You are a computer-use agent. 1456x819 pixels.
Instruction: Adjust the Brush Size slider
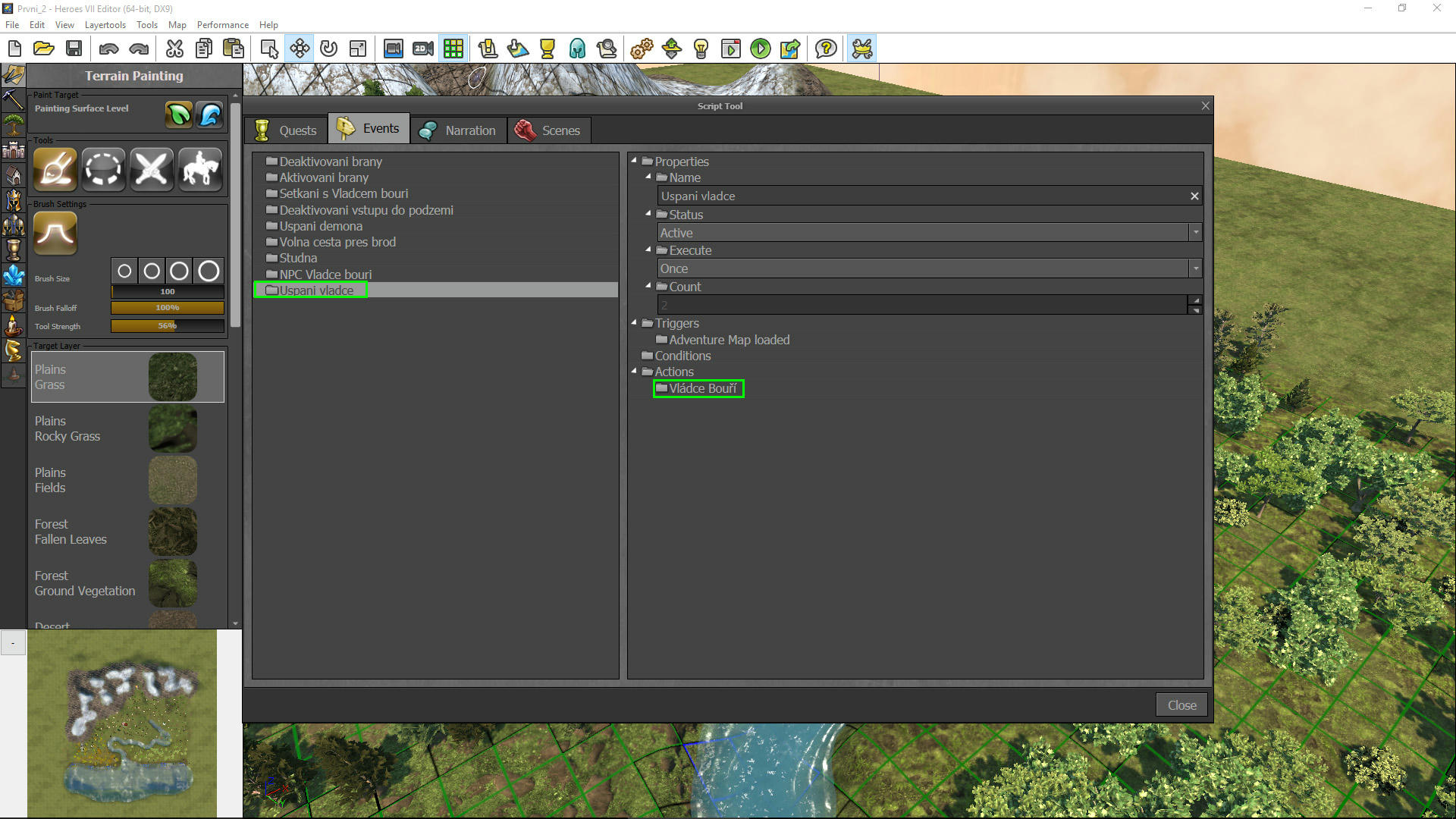point(168,291)
